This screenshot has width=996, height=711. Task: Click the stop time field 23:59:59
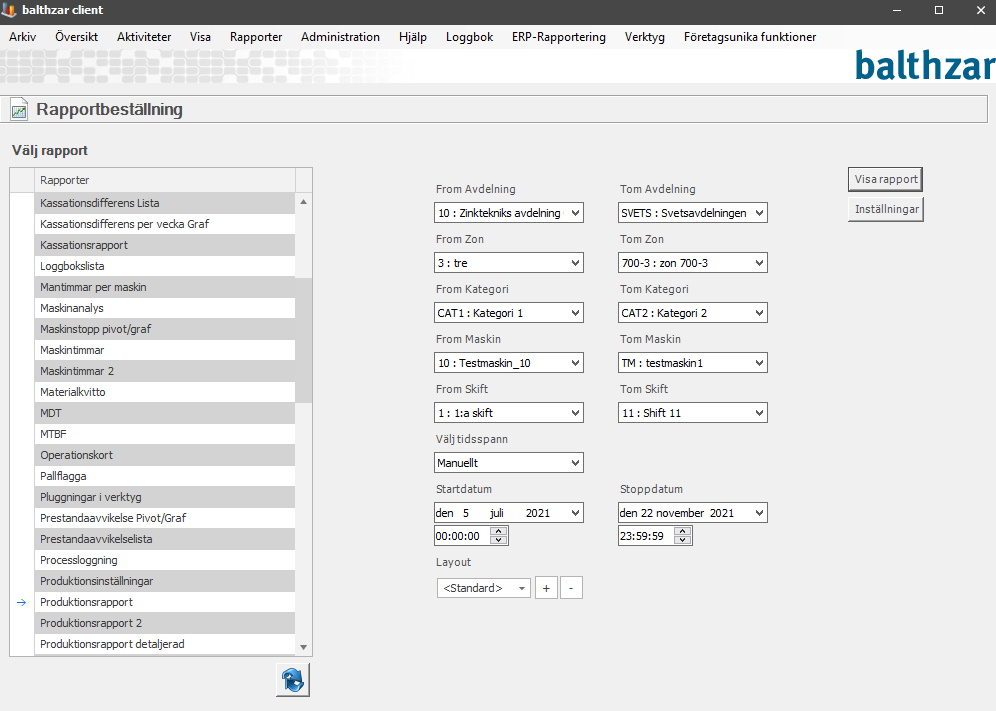[x=647, y=536]
